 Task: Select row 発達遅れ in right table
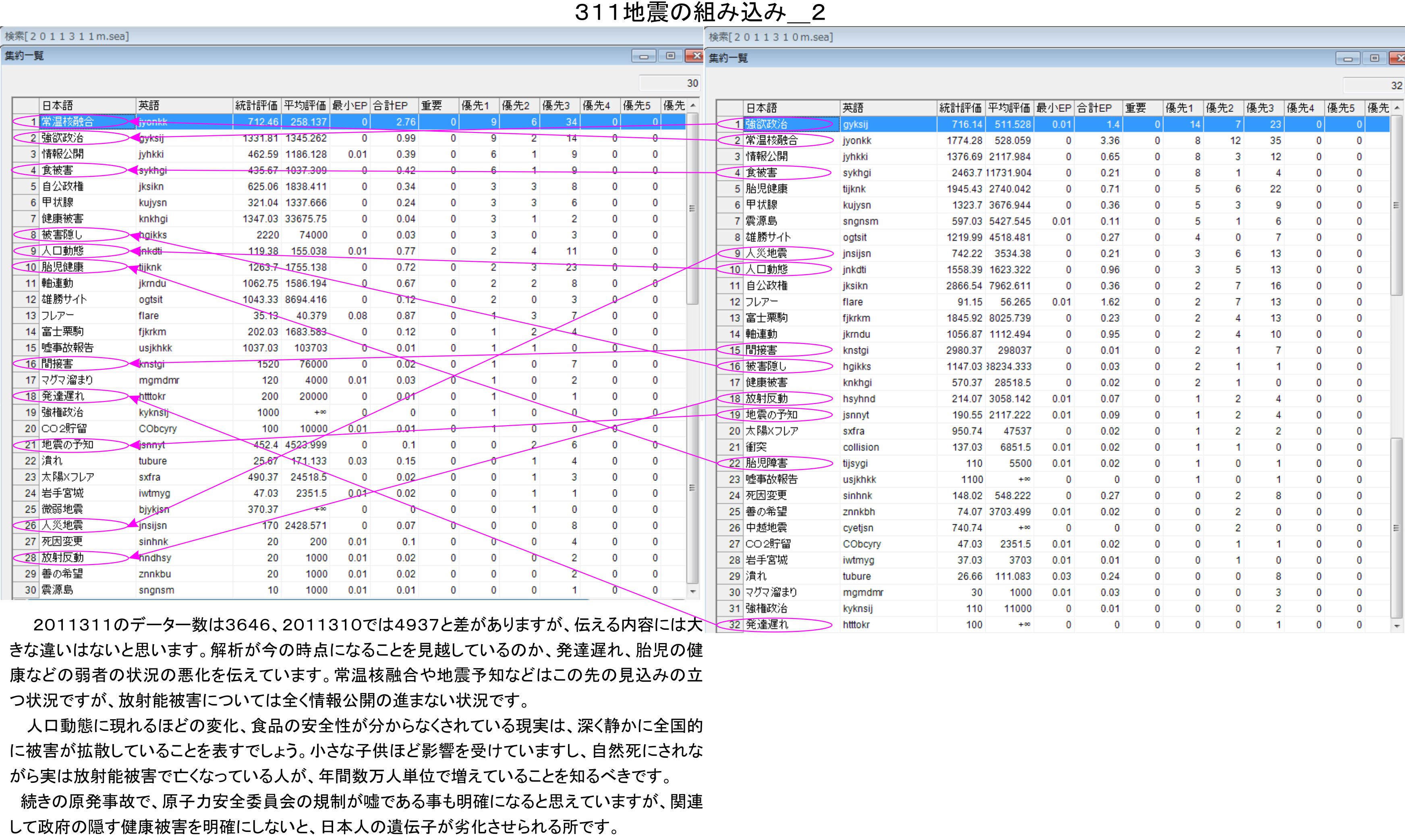click(767, 625)
